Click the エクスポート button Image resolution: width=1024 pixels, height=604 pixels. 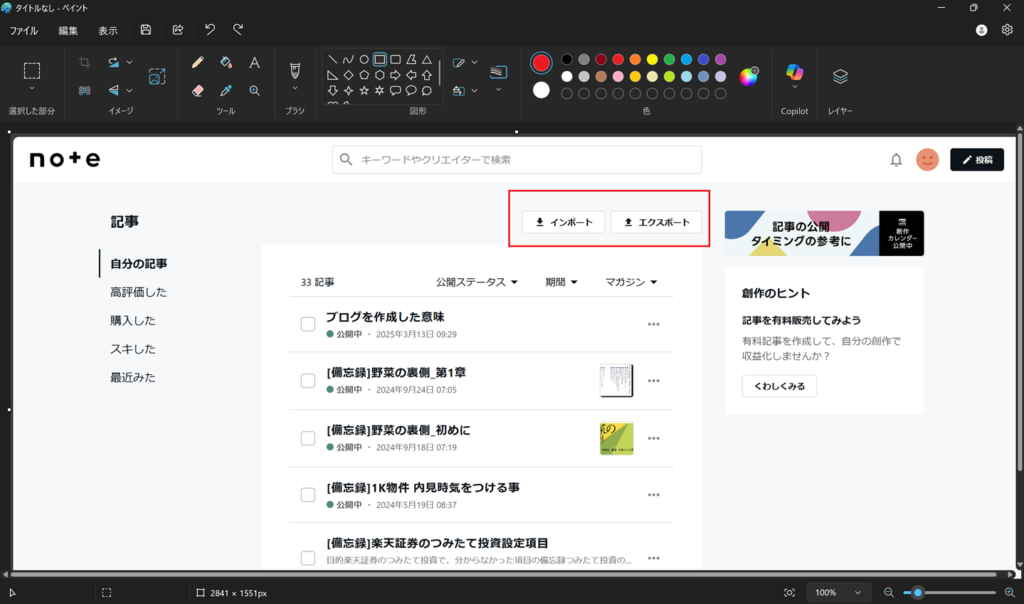656,223
